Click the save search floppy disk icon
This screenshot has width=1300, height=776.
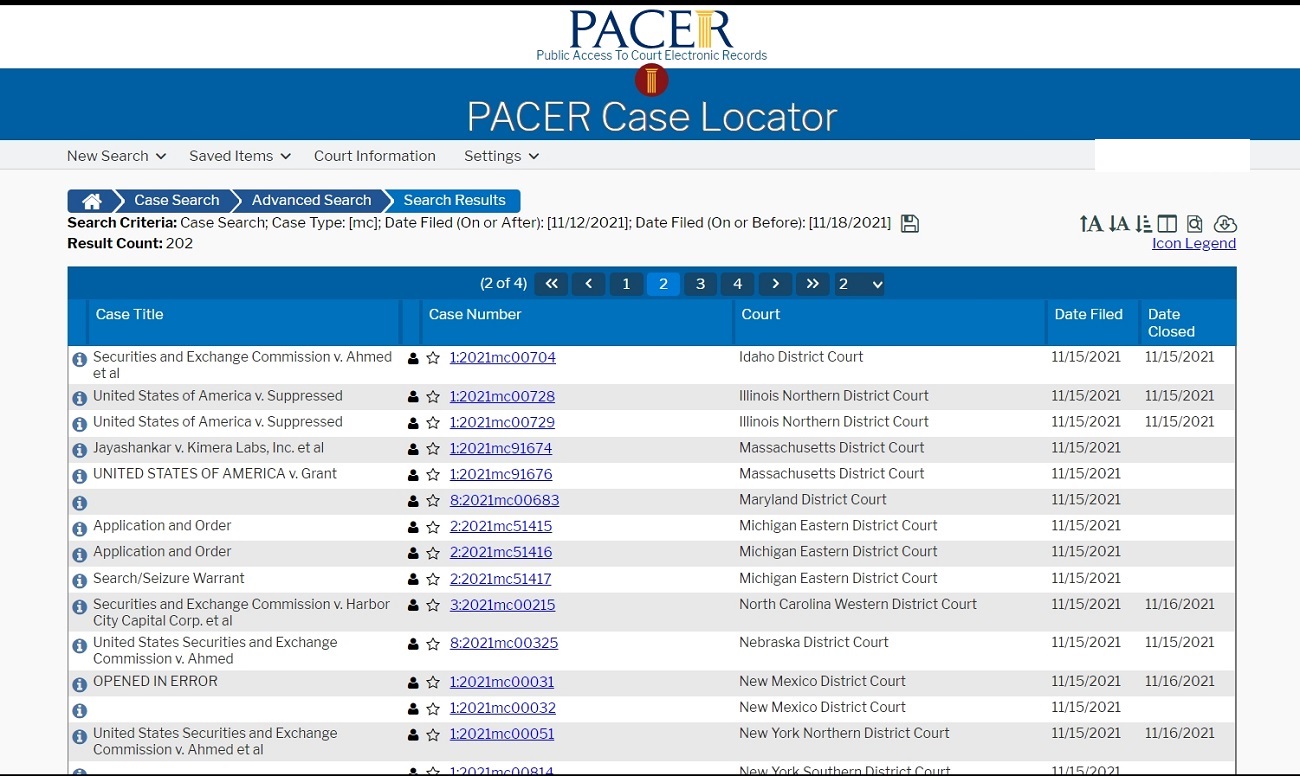point(909,224)
